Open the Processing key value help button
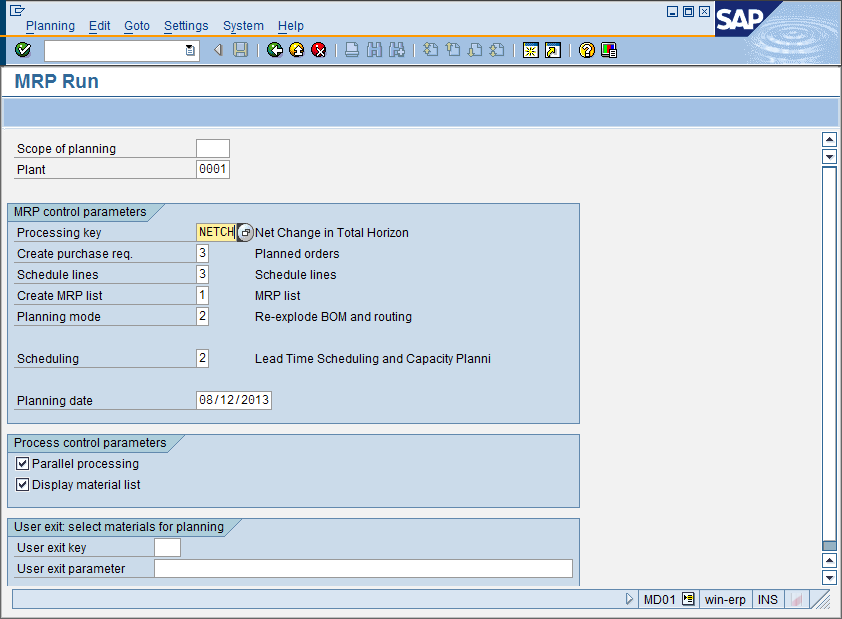 pyautogui.click(x=245, y=233)
